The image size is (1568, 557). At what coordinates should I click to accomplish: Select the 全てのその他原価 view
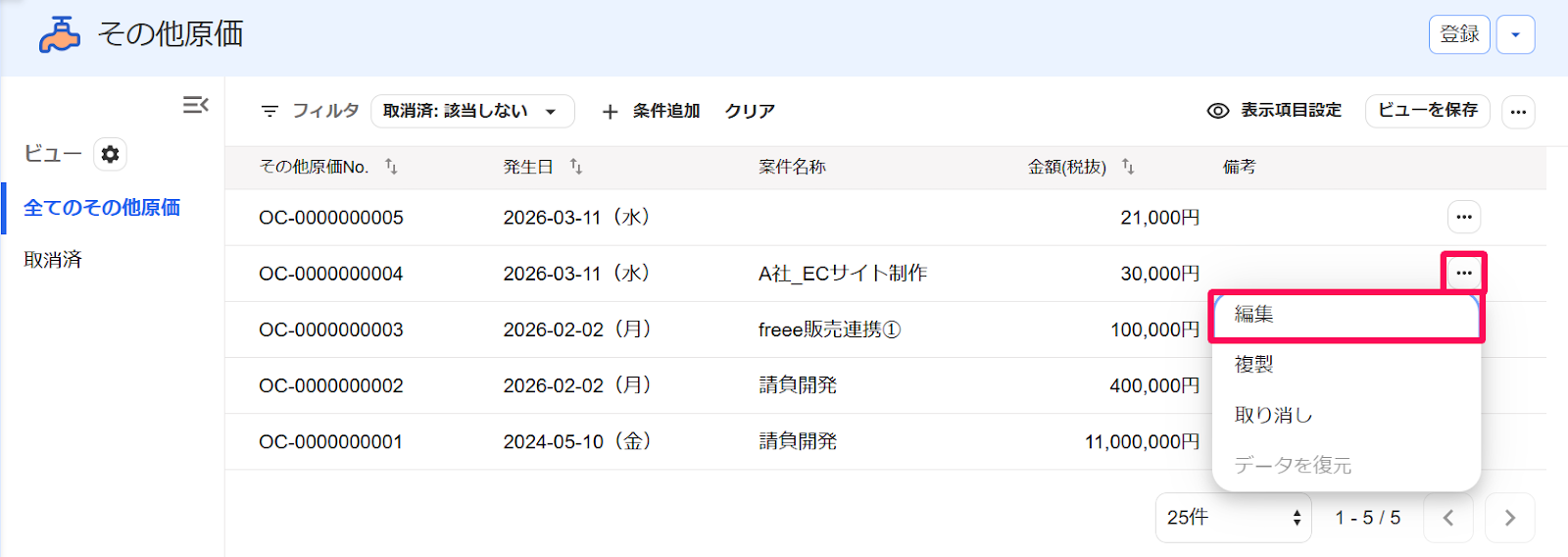point(102,208)
